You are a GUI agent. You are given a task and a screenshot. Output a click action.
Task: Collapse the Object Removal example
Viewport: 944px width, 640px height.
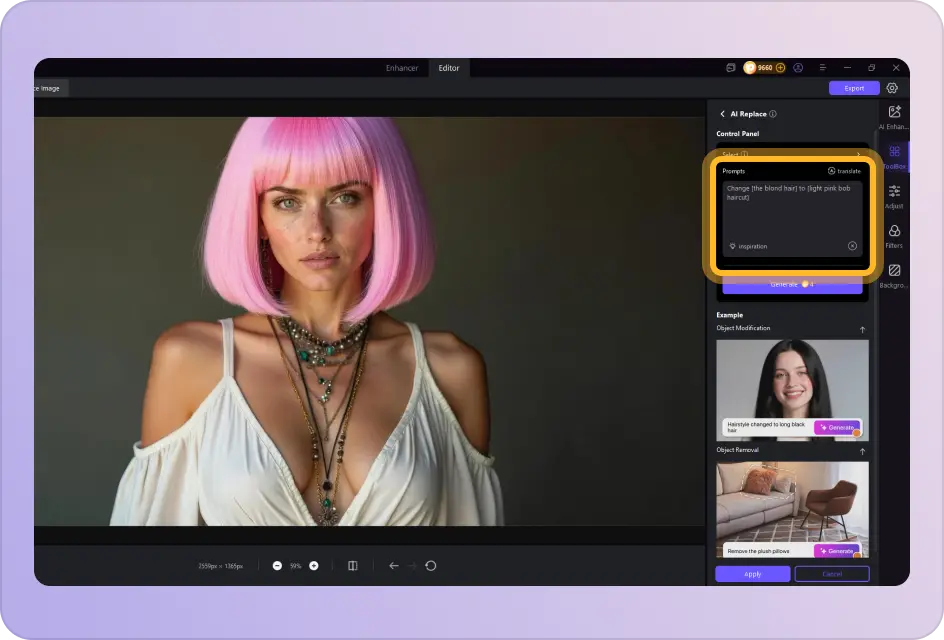coord(861,450)
